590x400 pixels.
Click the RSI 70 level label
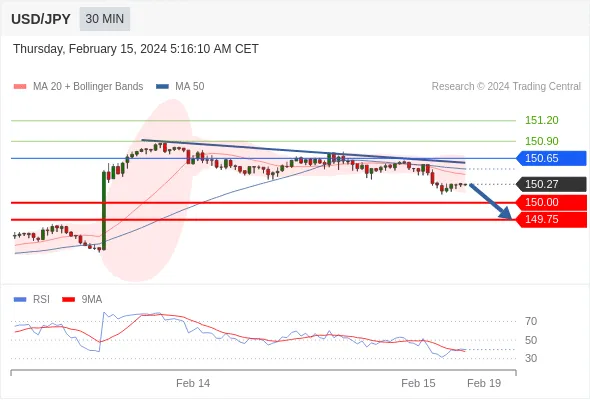click(531, 321)
